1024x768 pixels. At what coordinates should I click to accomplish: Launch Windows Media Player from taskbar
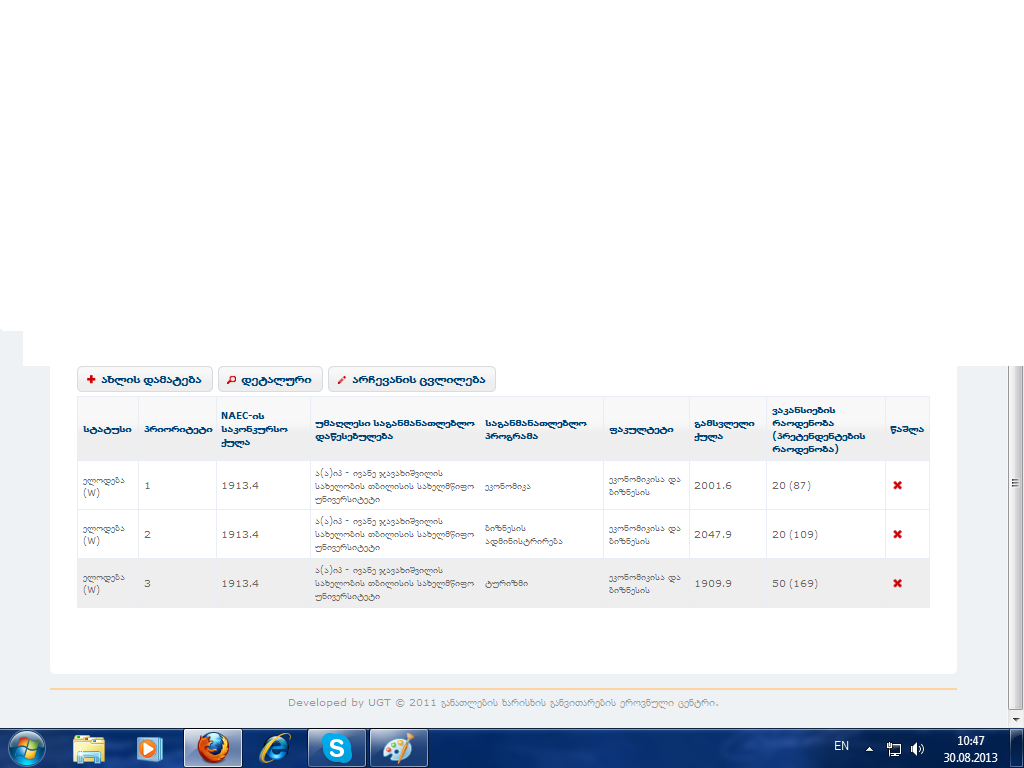(x=149, y=748)
